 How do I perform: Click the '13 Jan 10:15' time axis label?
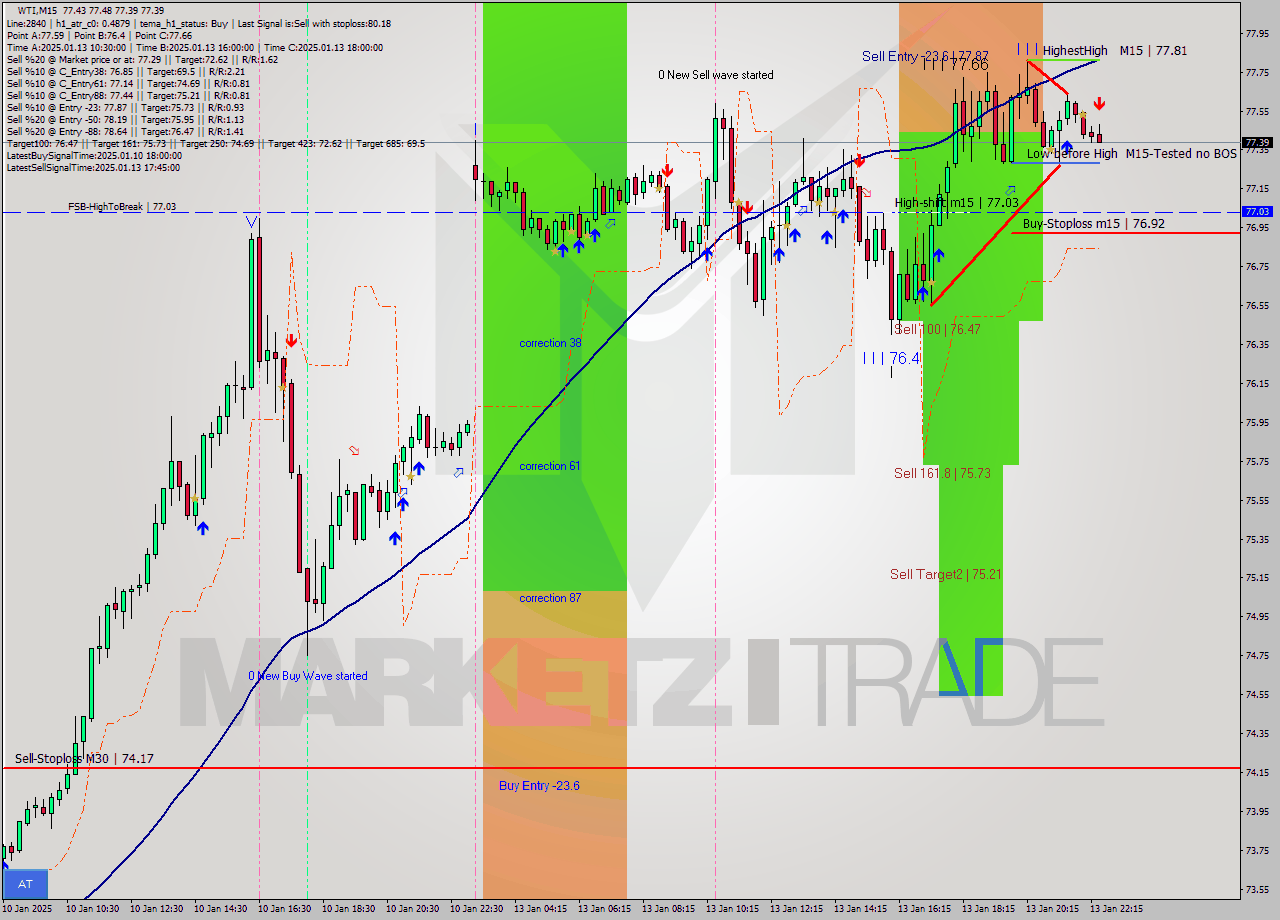[x=734, y=909]
